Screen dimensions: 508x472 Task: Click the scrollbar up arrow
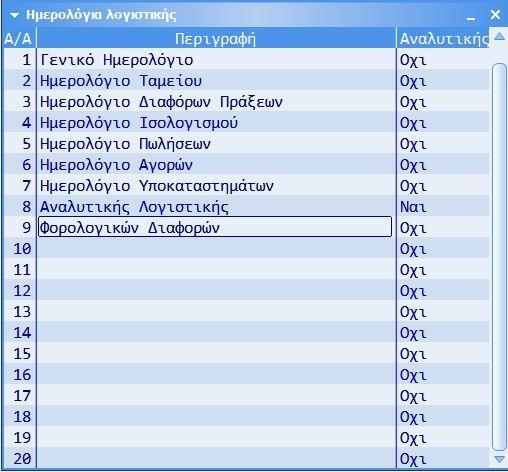pyautogui.click(x=499, y=36)
